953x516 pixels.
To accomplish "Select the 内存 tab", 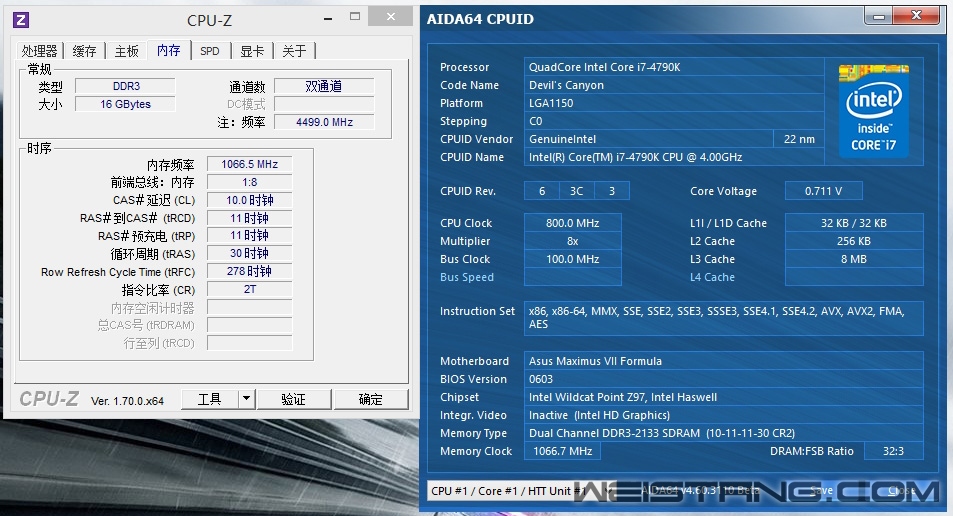I will (x=169, y=50).
